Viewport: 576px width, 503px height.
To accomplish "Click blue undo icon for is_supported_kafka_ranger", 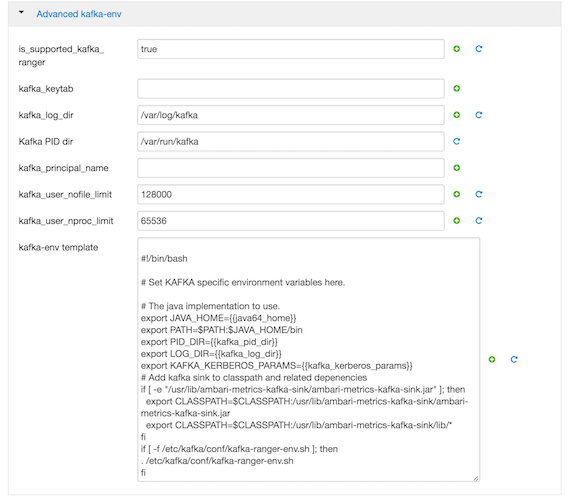I will coord(479,49).
